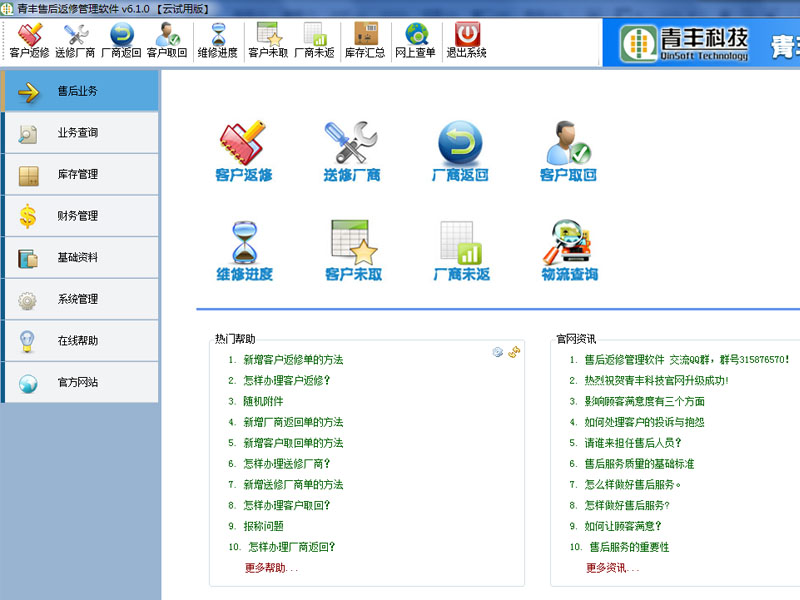Screen dimensions: 800x600
Task: Click news link 如何让顾客满意?
Action: tap(623, 526)
